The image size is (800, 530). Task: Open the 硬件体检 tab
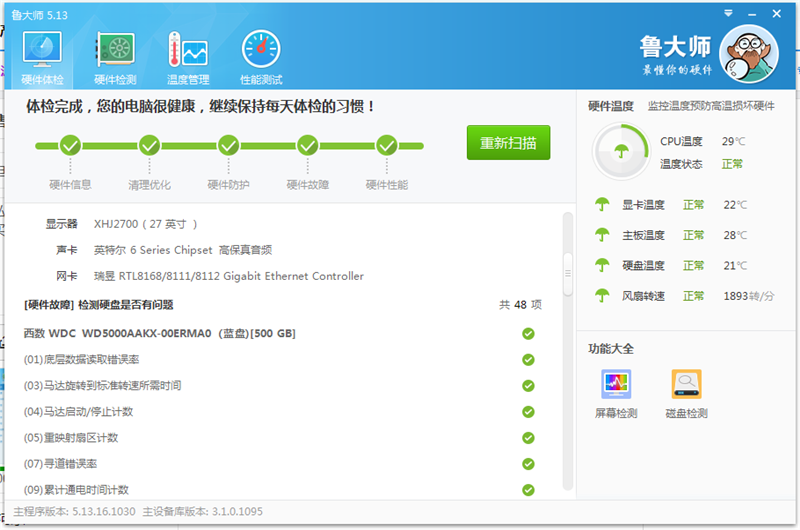[42, 58]
